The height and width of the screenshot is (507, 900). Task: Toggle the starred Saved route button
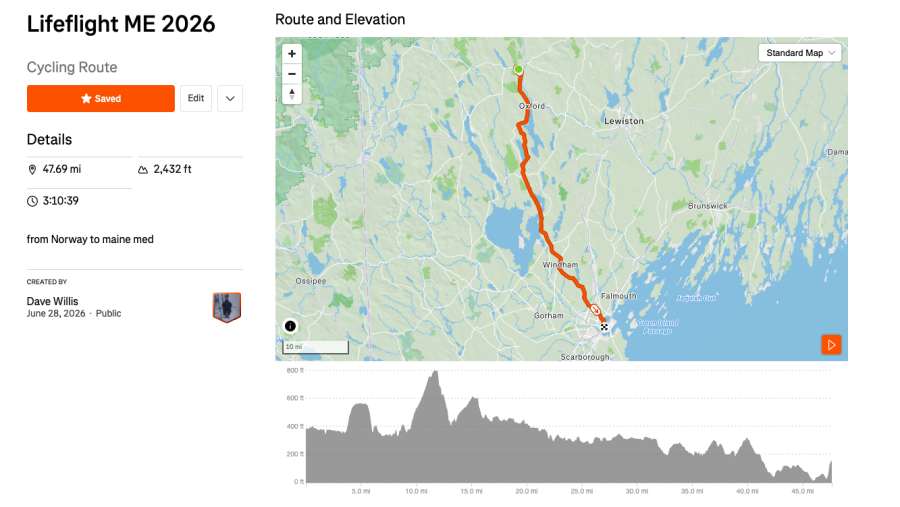click(100, 98)
